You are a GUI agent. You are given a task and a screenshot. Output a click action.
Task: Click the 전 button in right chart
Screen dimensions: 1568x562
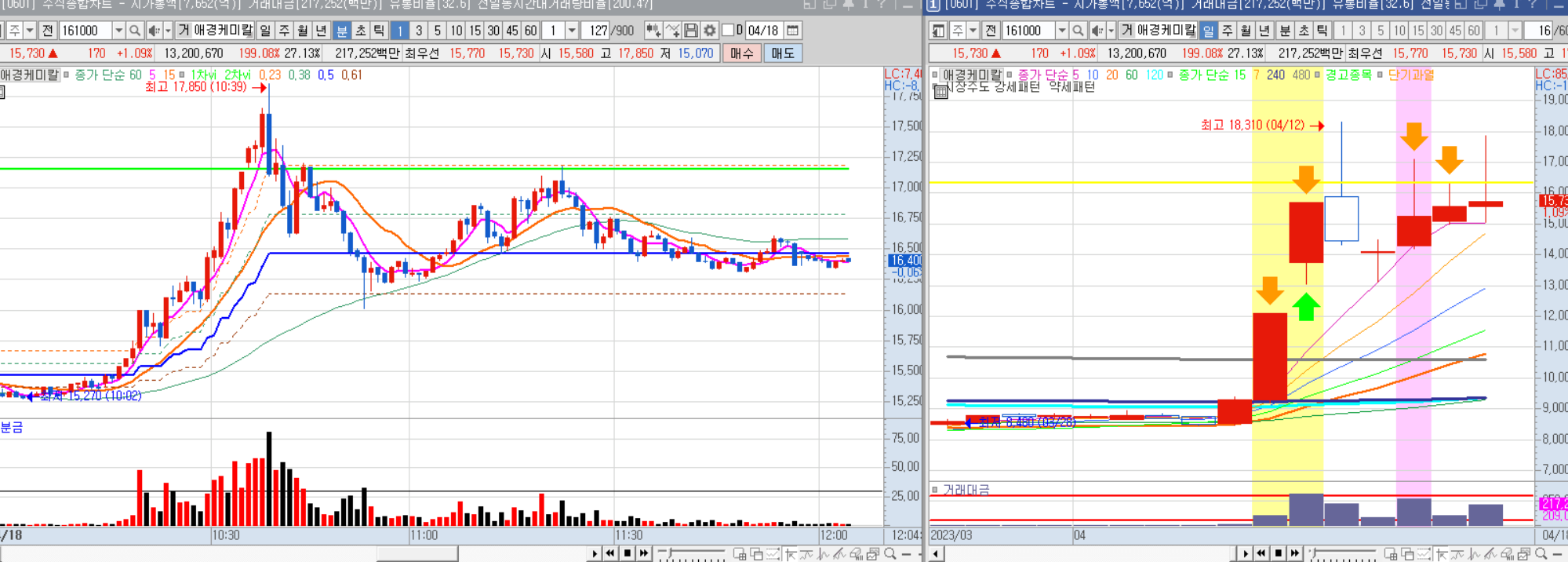tap(990, 31)
